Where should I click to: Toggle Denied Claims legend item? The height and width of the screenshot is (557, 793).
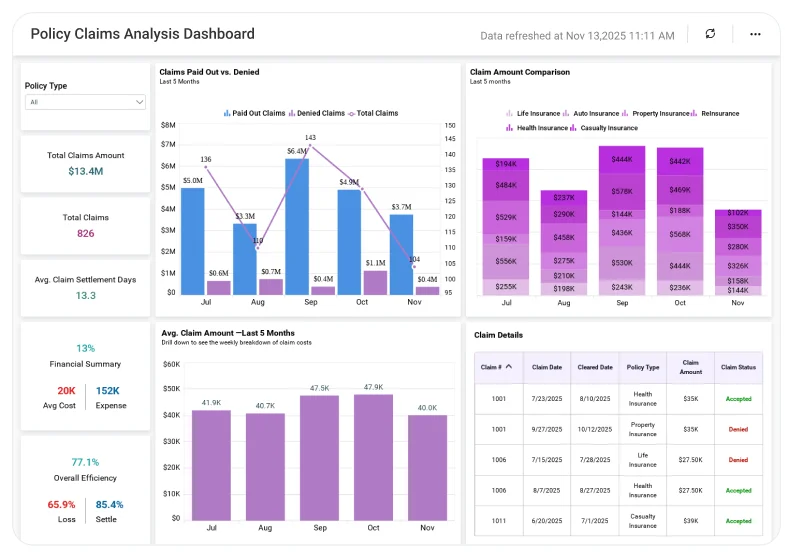317,113
